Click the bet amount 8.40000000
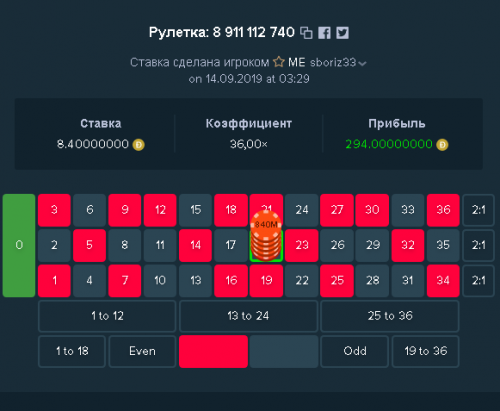Screen dimensions: 500x411 click(93, 144)
